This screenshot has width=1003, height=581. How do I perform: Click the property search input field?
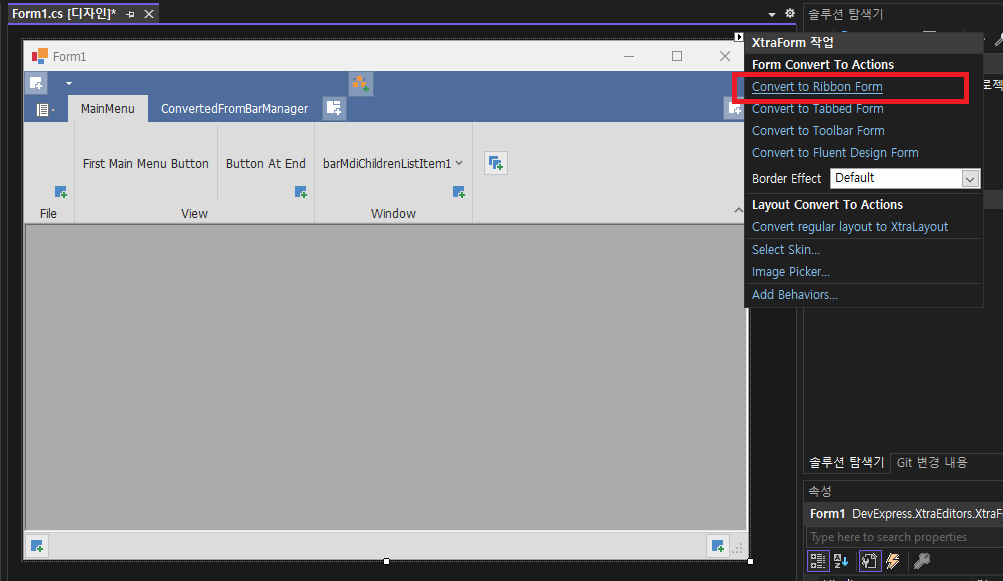tap(904, 537)
